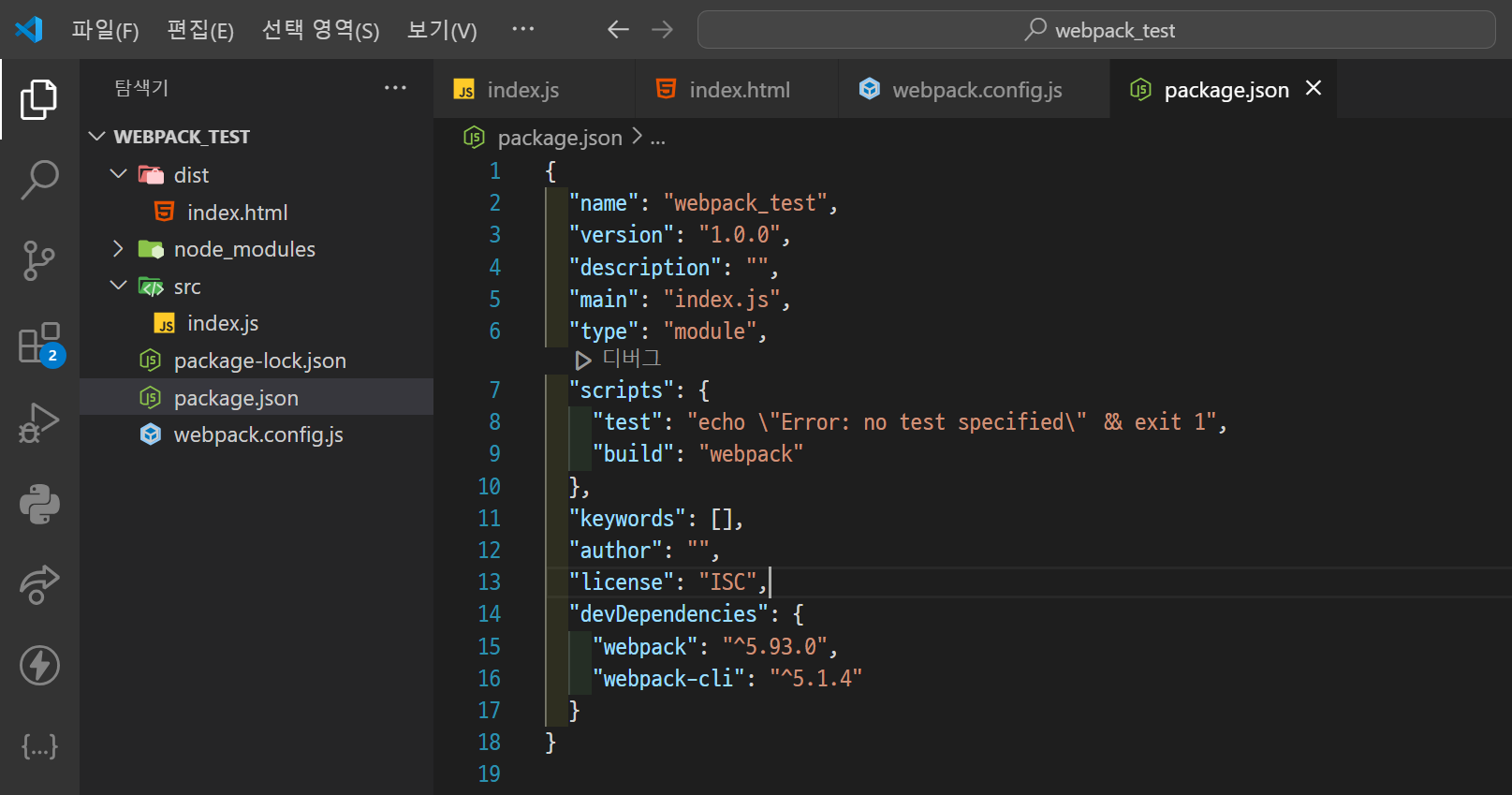Open the Source Control view

click(x=38, y=260)
